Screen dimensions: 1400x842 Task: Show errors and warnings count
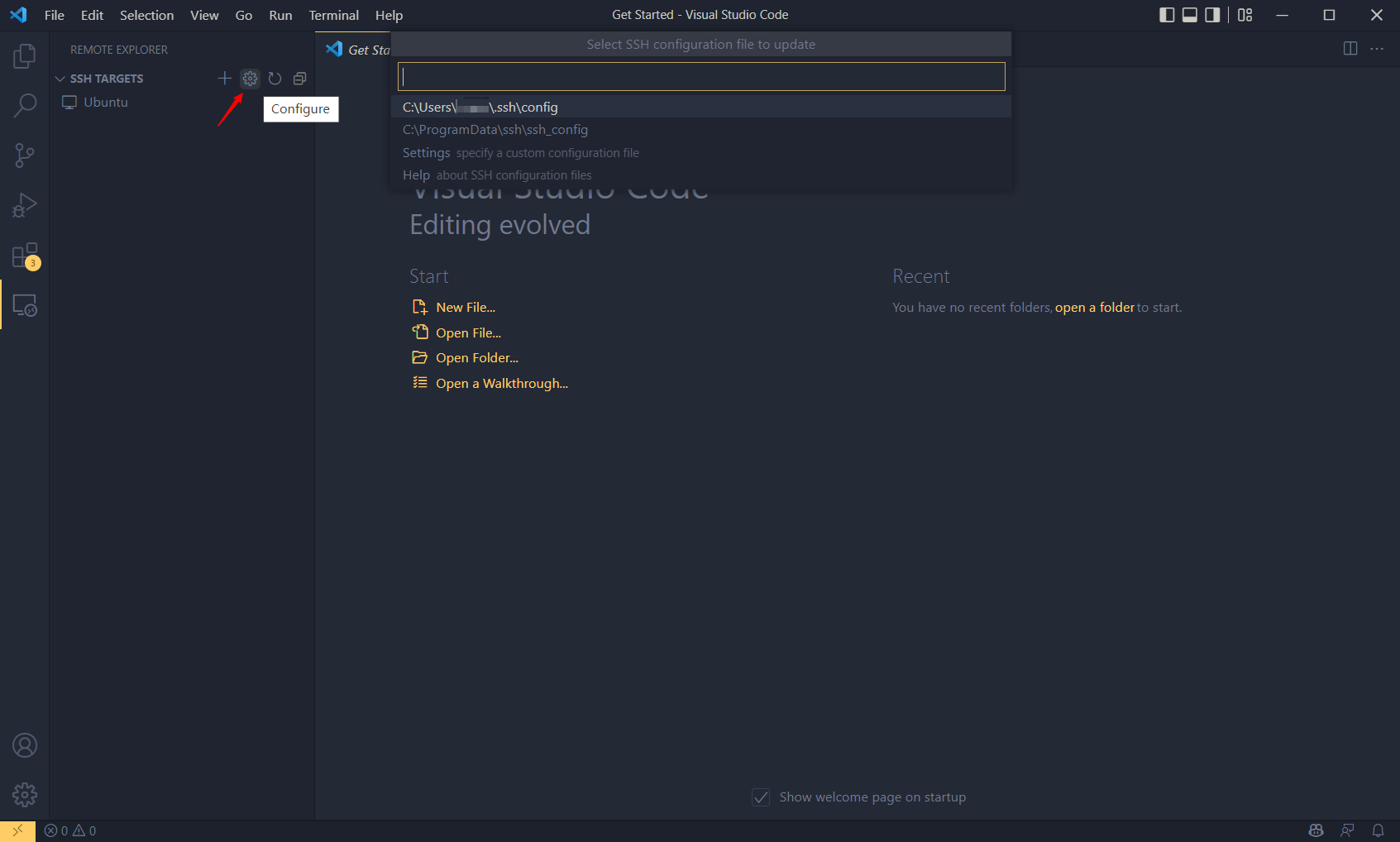[x=70, y=830]
